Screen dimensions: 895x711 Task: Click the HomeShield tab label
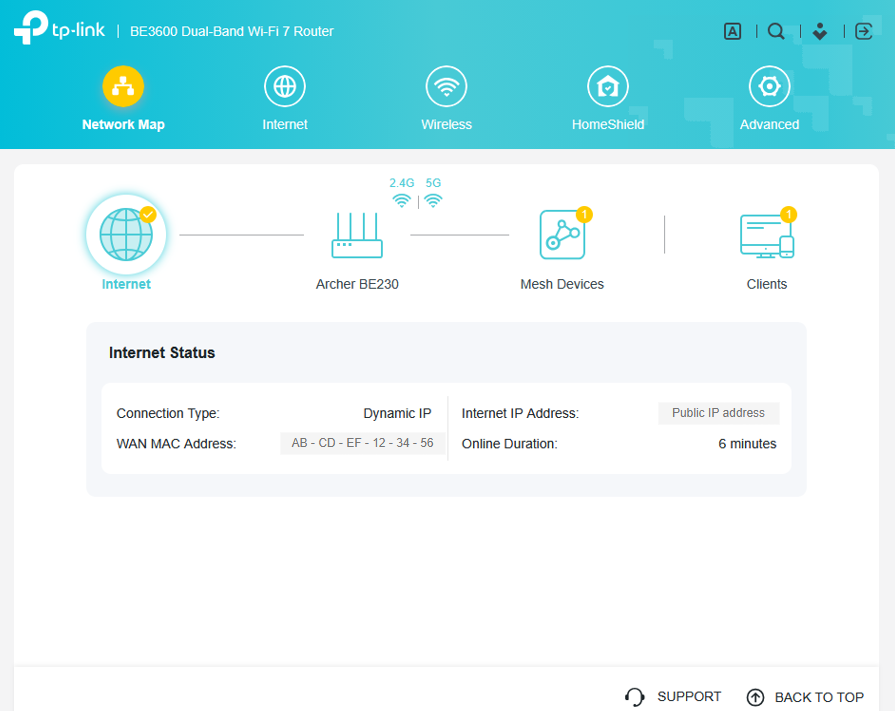(608, 124)
